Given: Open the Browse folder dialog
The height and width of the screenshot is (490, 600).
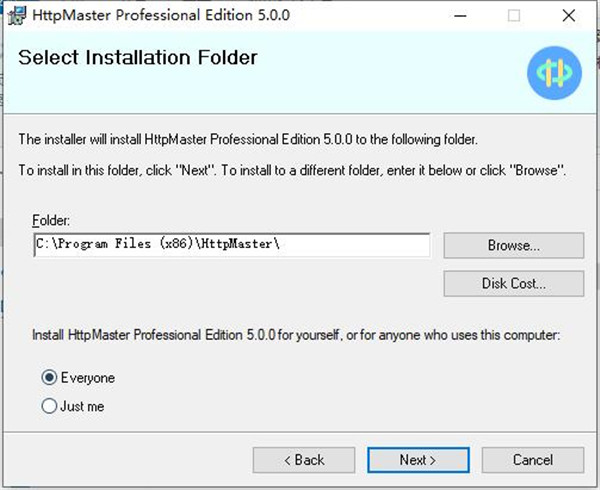Looking at the screenshot, I should [x=514, y=245].
